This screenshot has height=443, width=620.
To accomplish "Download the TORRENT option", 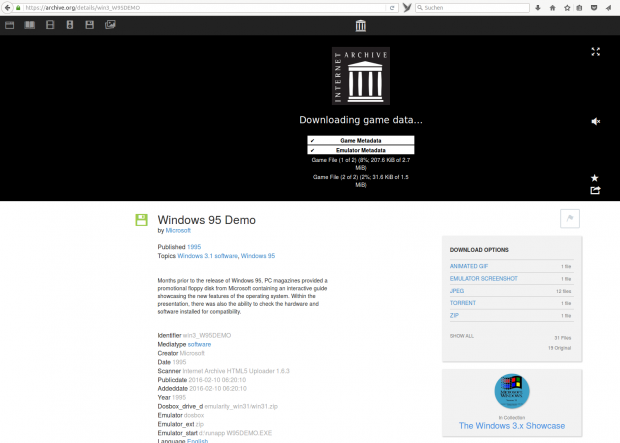I will tap(463, 303).
